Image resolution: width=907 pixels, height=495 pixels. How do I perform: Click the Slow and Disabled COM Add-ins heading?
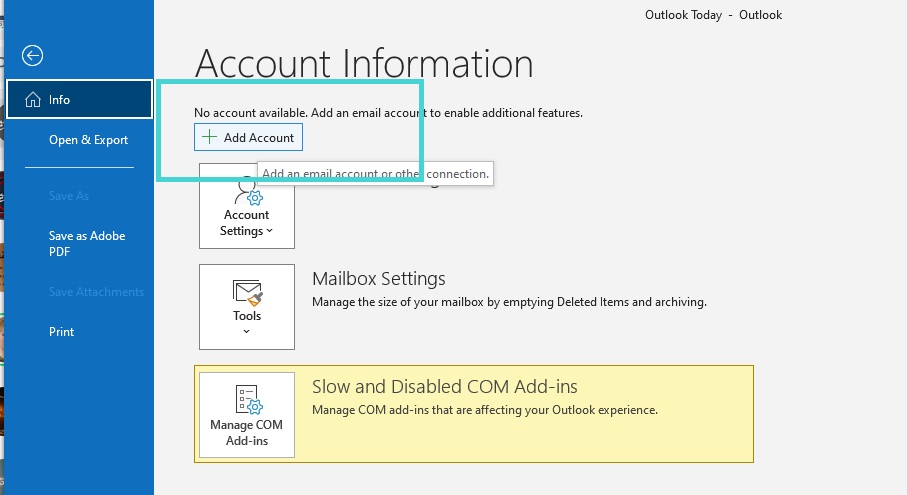(445, 386)
